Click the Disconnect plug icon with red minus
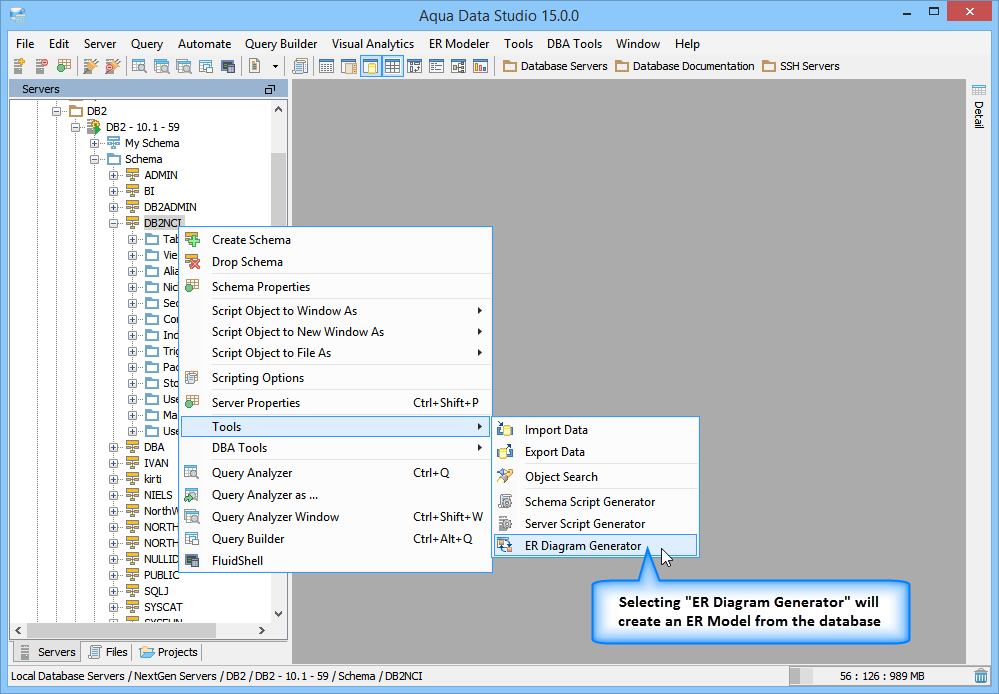Screen dimensions: 999x694 pos(113,66)
